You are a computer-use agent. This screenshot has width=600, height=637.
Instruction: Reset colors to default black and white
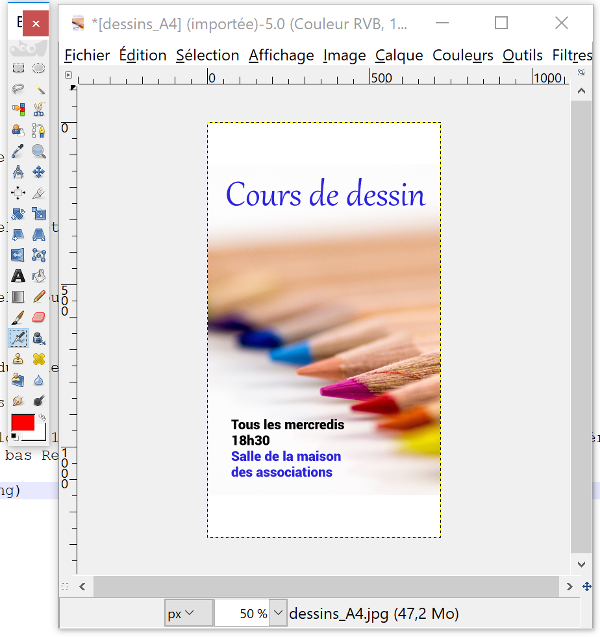15,437
